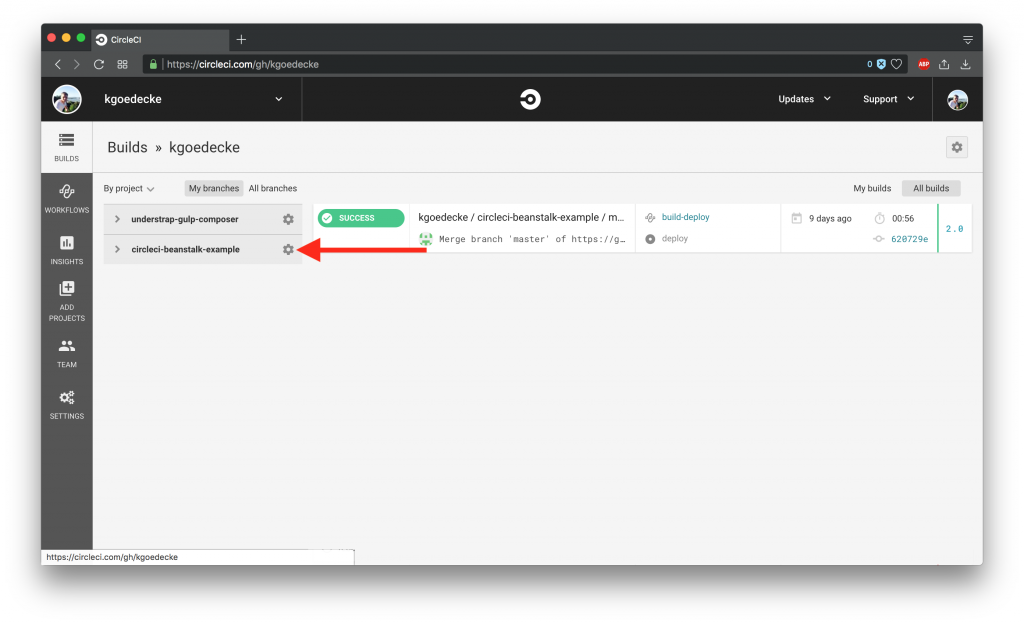Screen dimensions: 1024x624
Task: Open the Workflows sidebar icon
Action: tap(67, 198)
